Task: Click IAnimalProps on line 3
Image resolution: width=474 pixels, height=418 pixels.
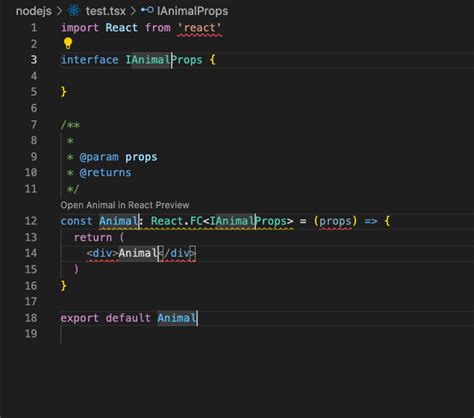Action: click(164, 60)
